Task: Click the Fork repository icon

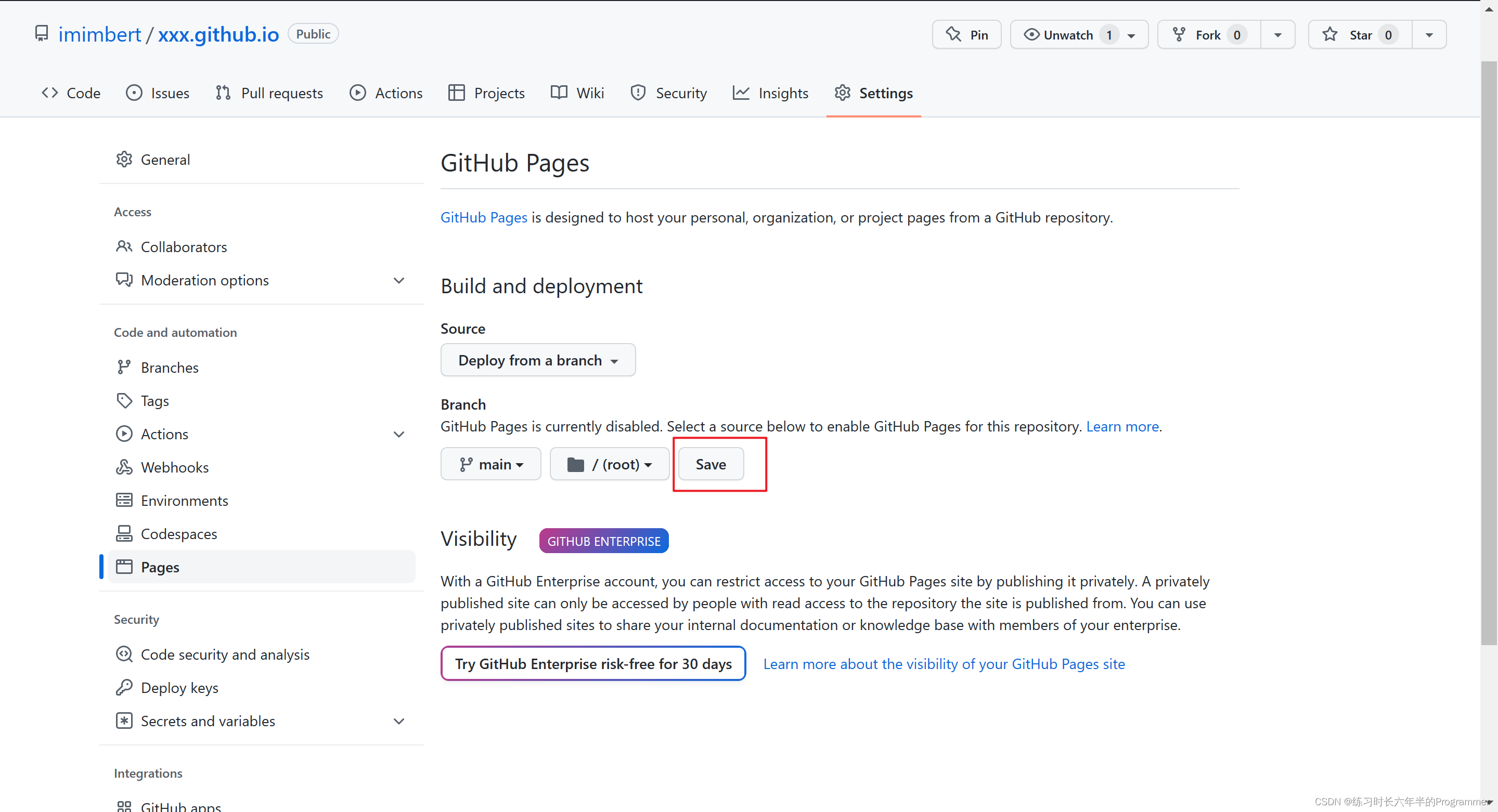Action: click(1179, 35)
